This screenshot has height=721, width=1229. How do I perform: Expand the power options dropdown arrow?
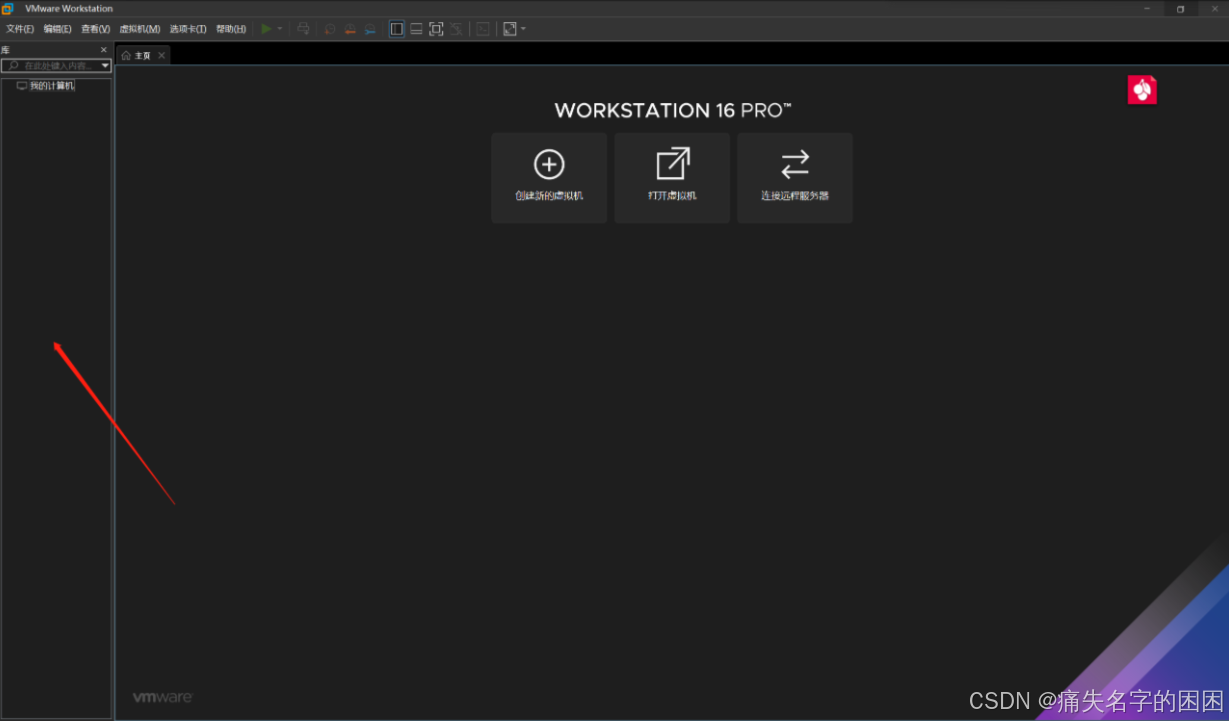(x=280, y=29)
